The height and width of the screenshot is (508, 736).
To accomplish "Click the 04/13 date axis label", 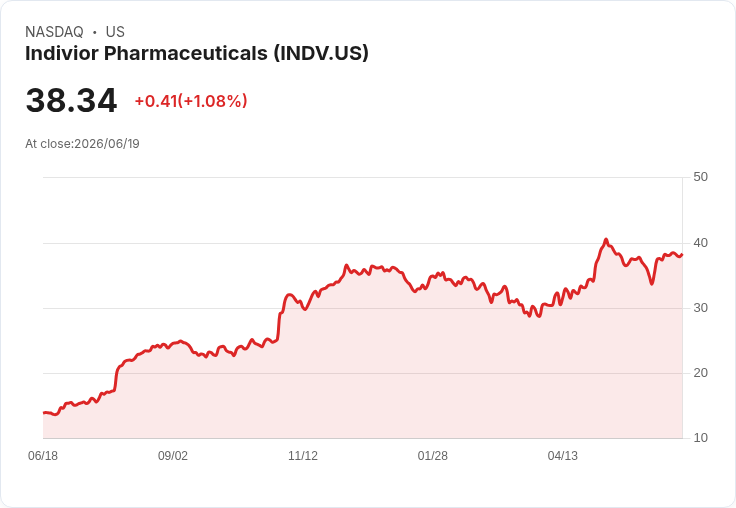I will pos(563,456).
